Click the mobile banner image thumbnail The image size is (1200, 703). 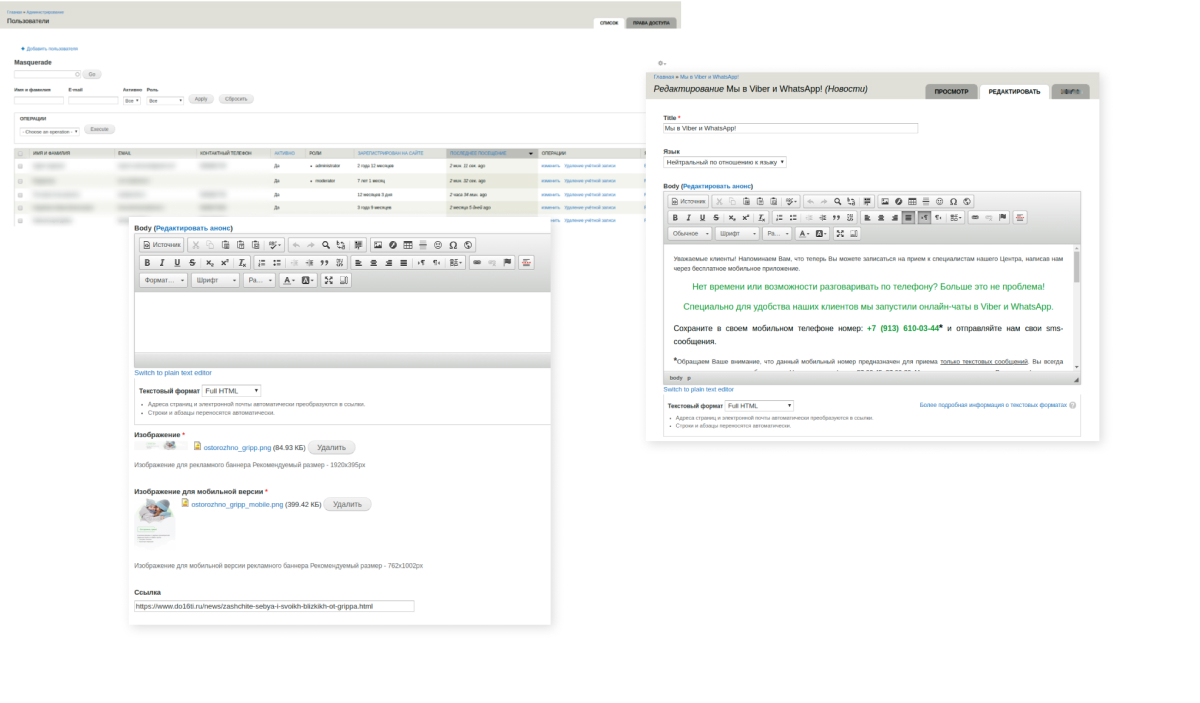point(155,522)
